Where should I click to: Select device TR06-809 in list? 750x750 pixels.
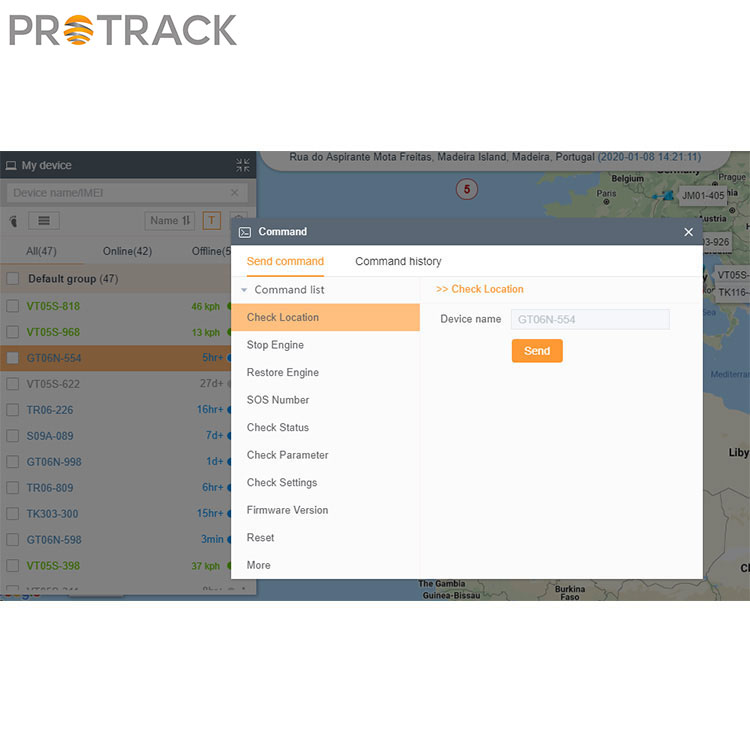[50, 487]
